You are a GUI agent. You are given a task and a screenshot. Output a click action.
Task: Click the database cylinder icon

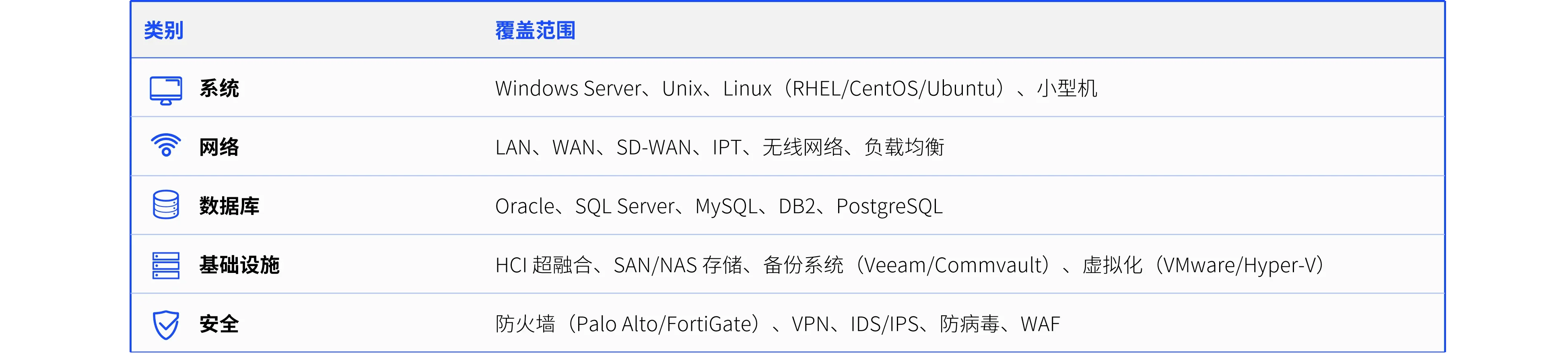pos(165,204)
